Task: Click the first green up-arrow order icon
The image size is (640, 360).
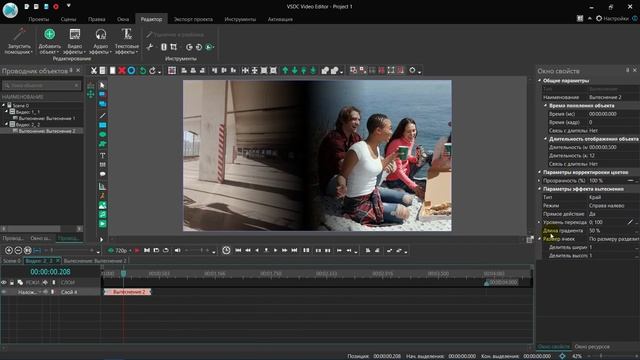Action: pyautogui.click(x=285, y=71)
